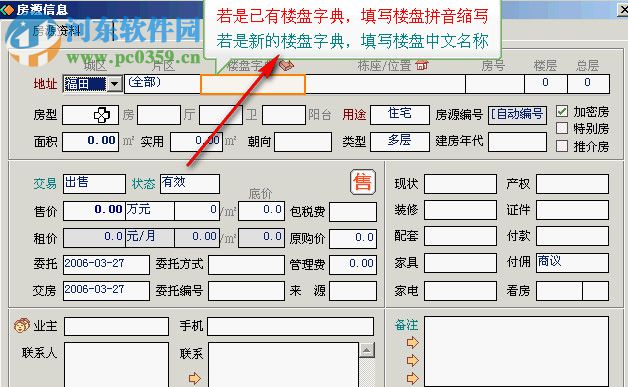Click the 栋座/位置 input field
This screenshot has height=387, width=628.
385,84
